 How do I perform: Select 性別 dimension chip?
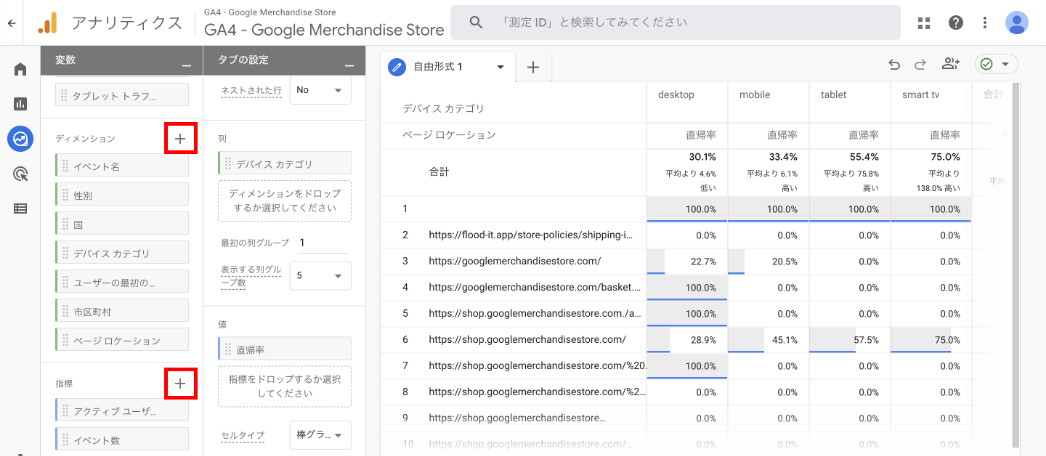122,195
